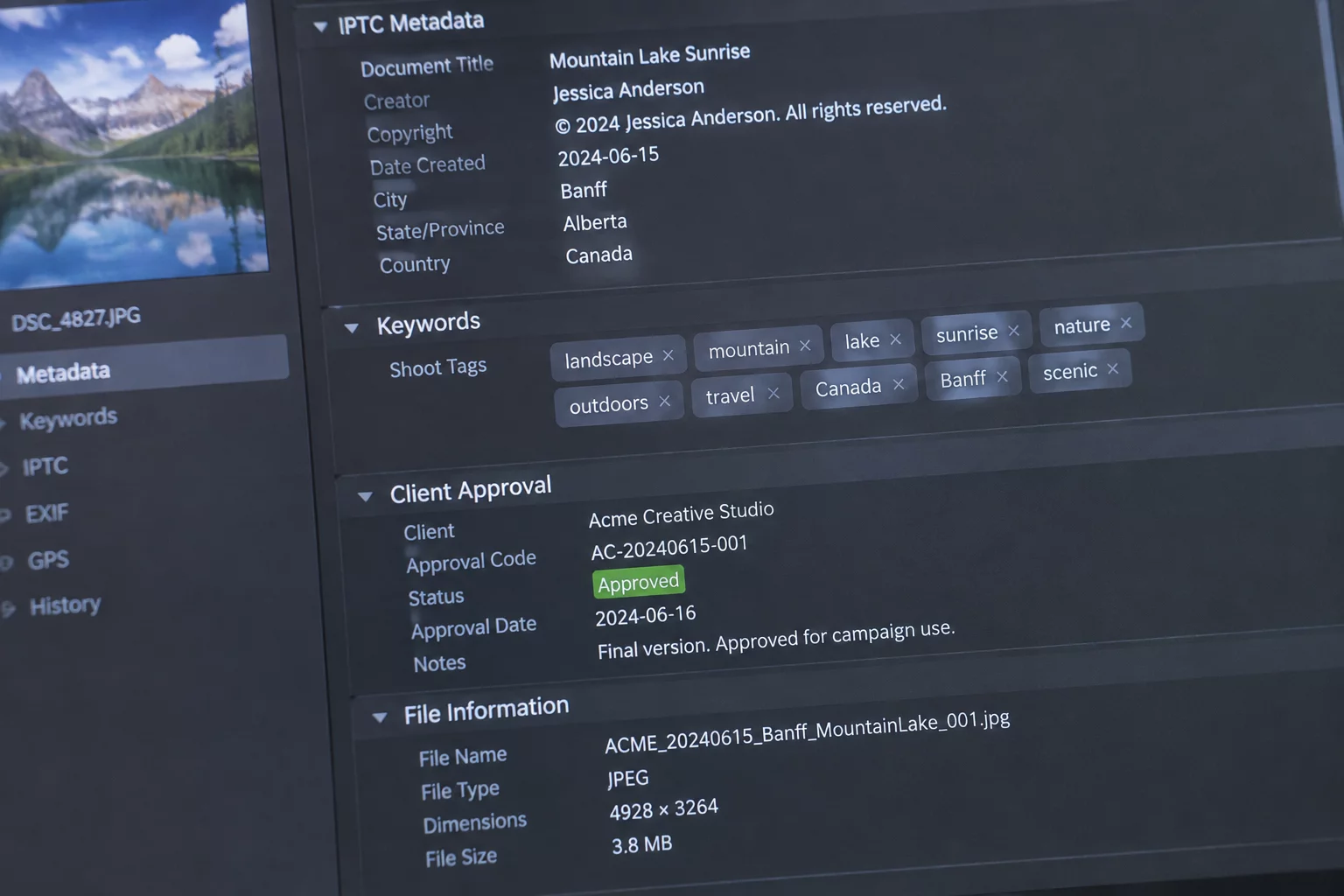
Task: Click the copyright notice value
Action: tap(751, 115)
